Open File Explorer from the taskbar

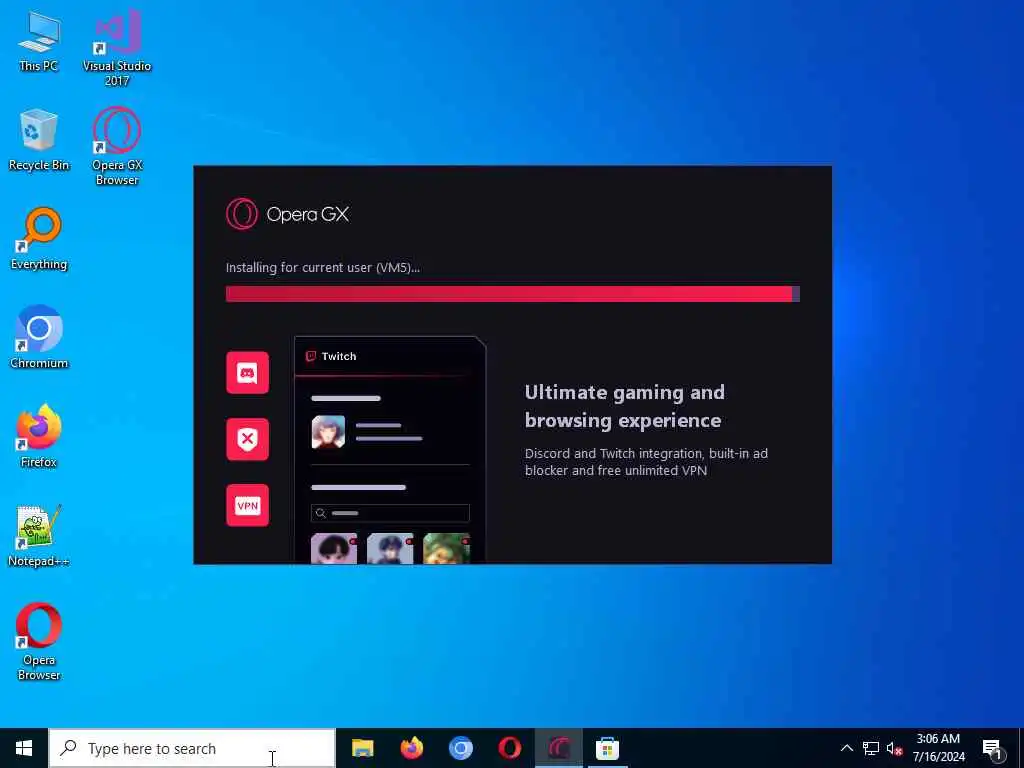pyautogui.click(x=362, y=748)
